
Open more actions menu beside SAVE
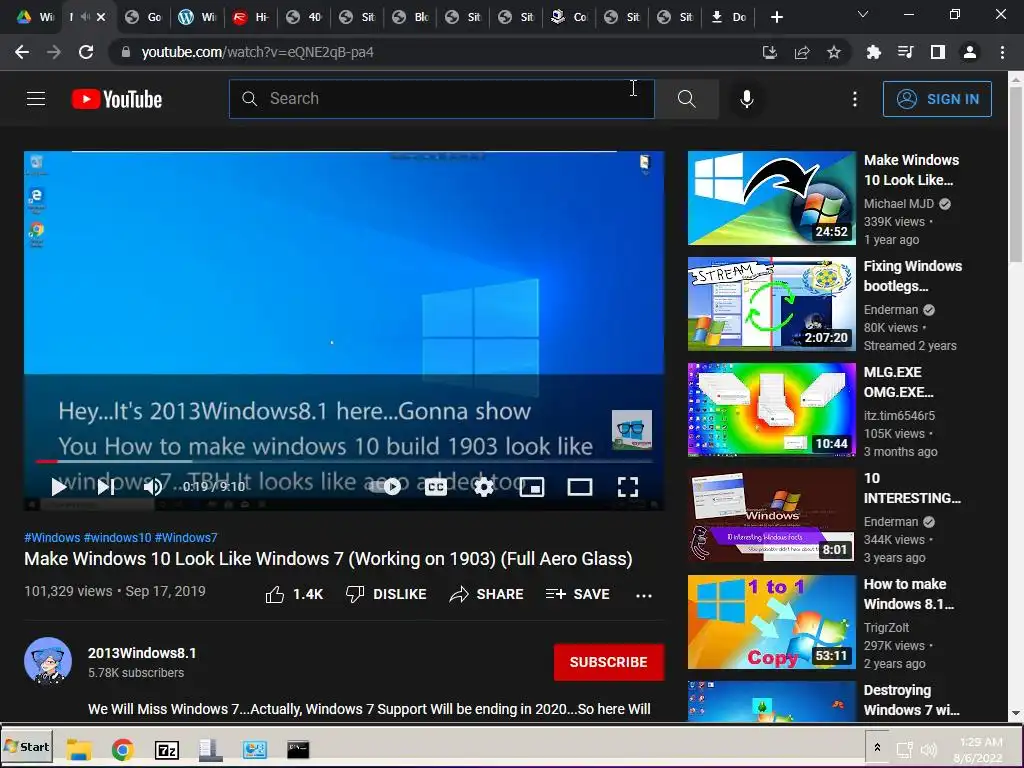644,595
